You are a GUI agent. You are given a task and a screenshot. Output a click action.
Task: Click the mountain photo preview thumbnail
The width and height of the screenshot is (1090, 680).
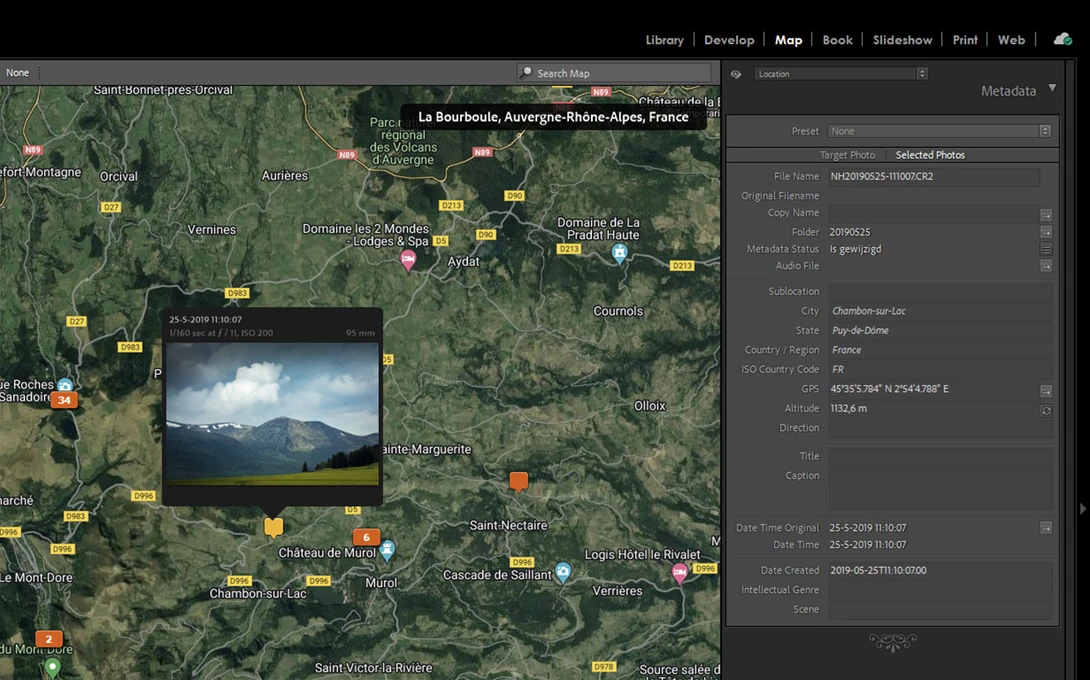(272, 414)
